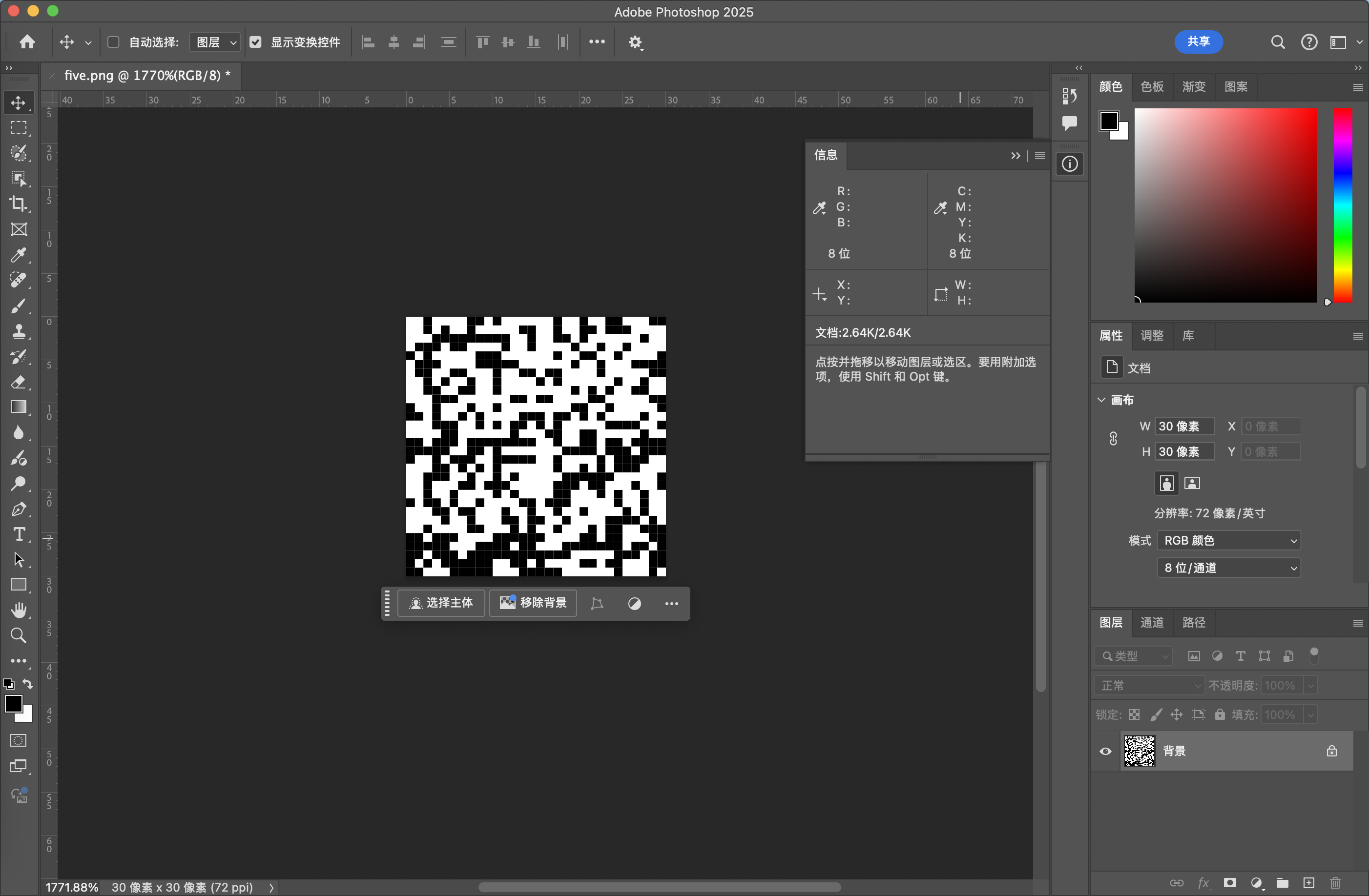The width and height of the screenshot is (1369, 896).
Task: Click the Home icon
Action: coord(27,42)
